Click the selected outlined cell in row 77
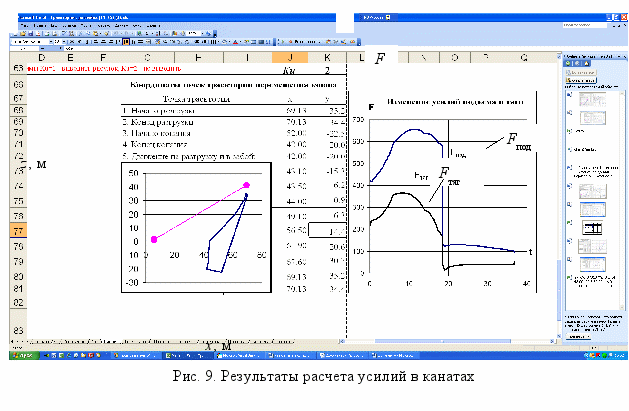Image resolution: width=629 pixels, height=411 pixels. pyautogui.click(x=327, y=231)
